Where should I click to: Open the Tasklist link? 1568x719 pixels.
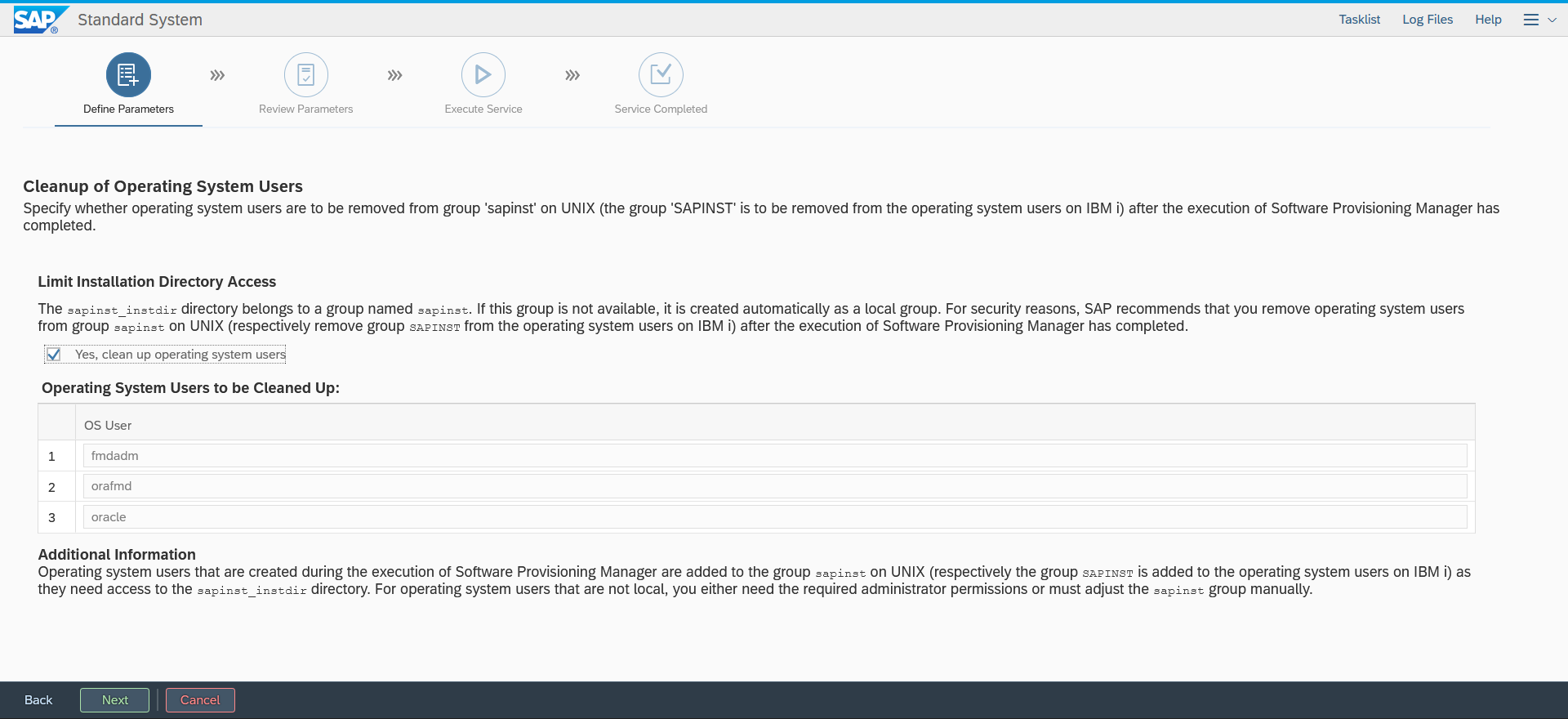click(1359, 20)
